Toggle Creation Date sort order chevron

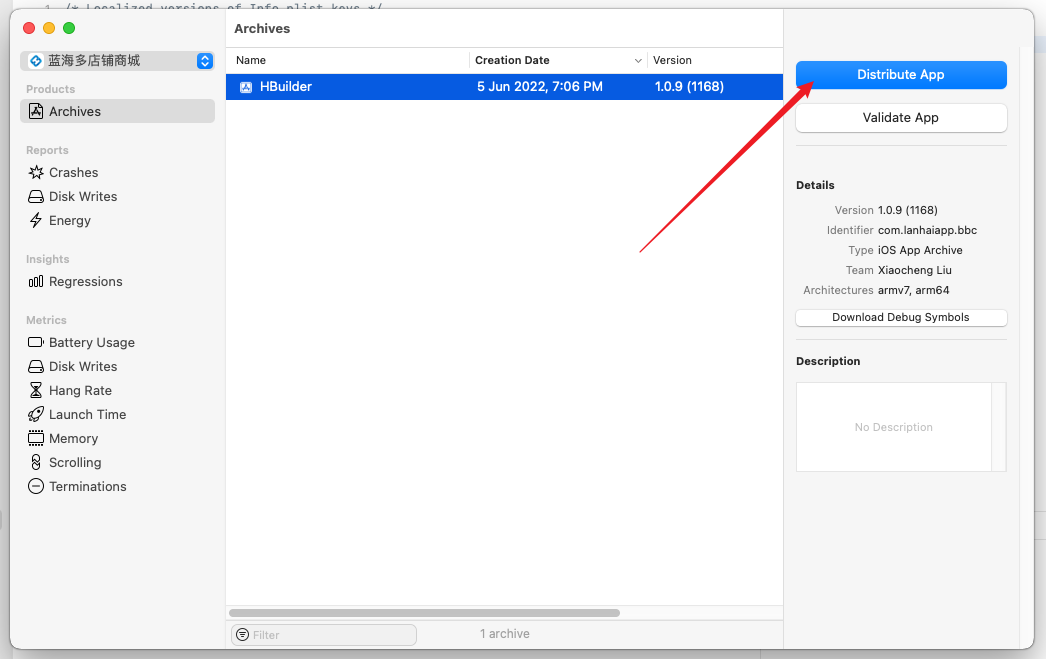(x=638, y=61)
